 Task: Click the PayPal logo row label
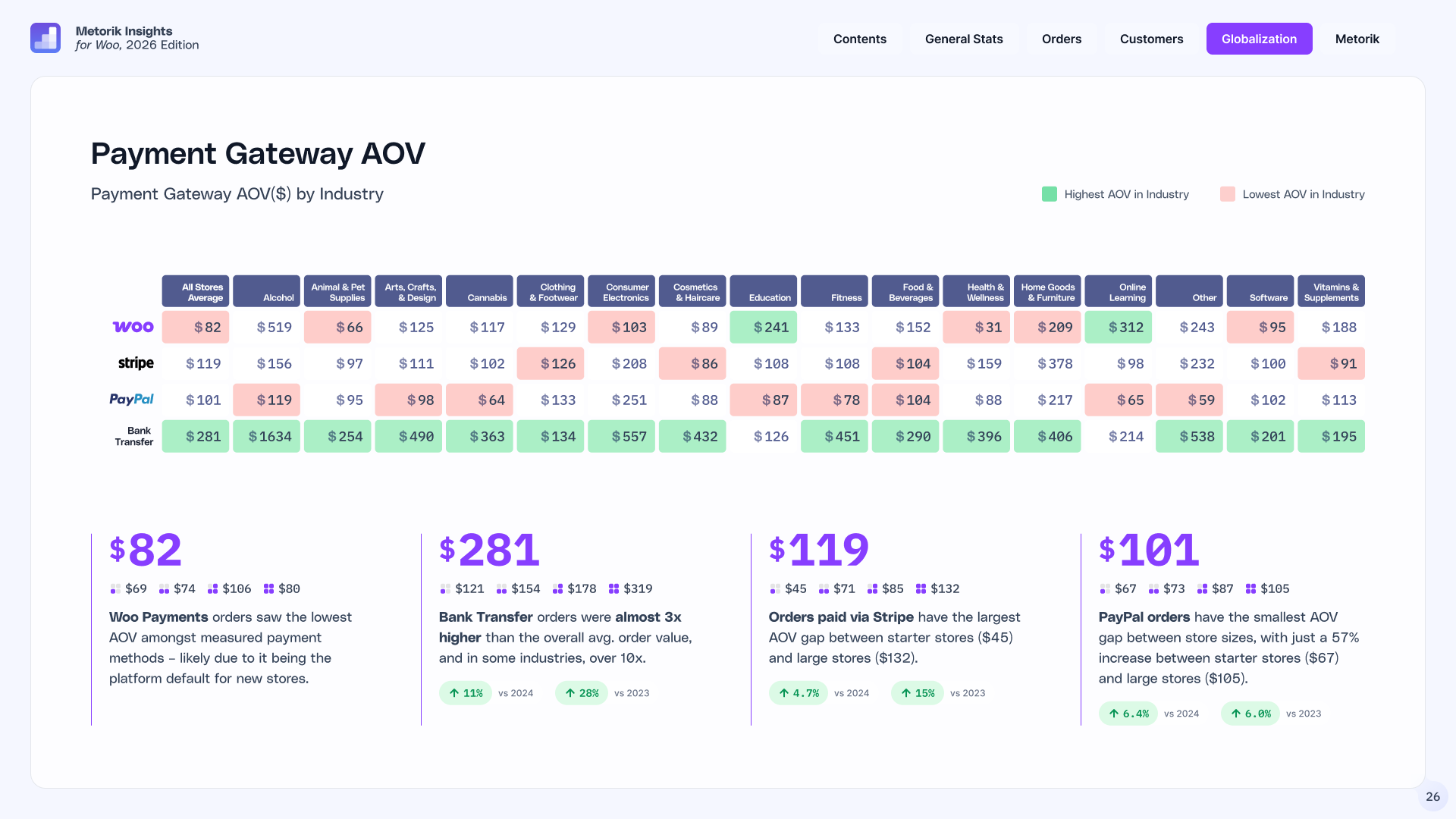pos(132,399)
